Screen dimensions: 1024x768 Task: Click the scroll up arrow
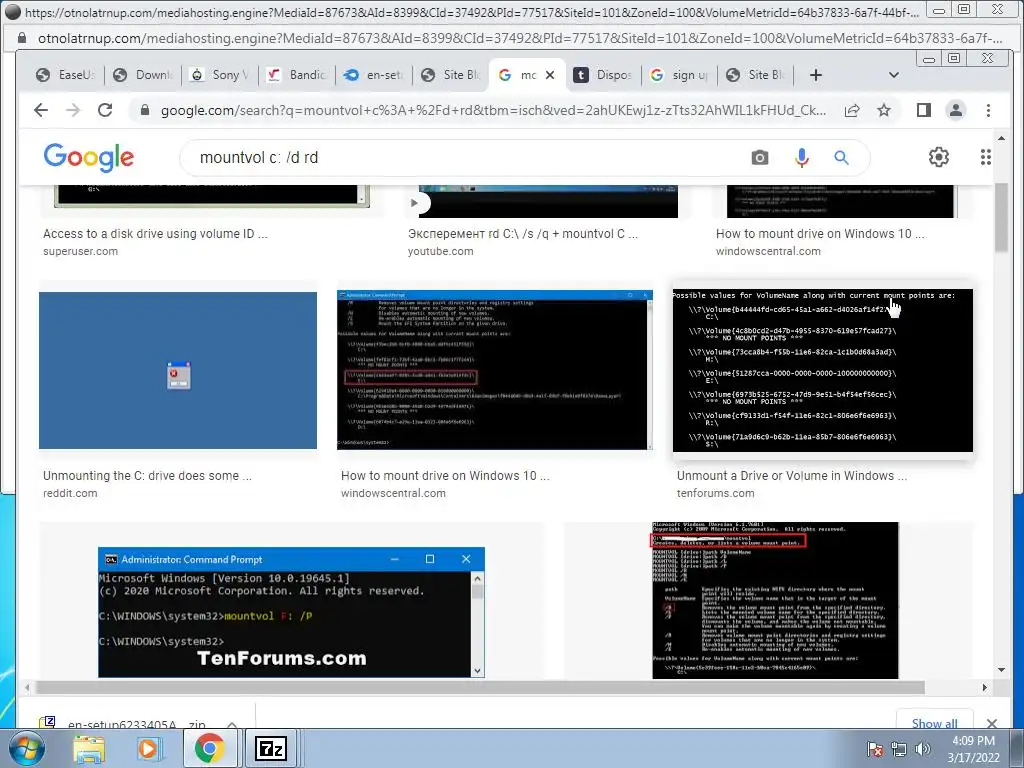point(1002,138)
